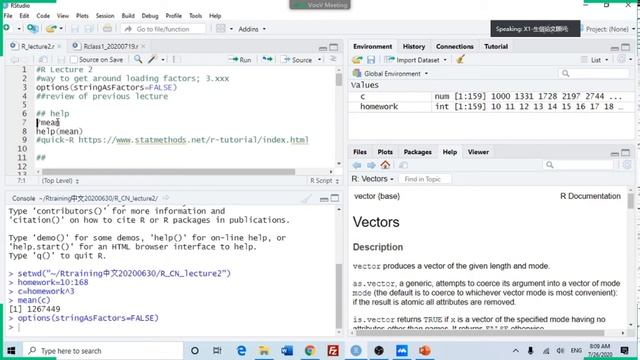Image resolution: width=640 pixels, height=360 pixels.
Task: Switch to the Plots tab
Action: pyautogui.click(x=385, y=152)
